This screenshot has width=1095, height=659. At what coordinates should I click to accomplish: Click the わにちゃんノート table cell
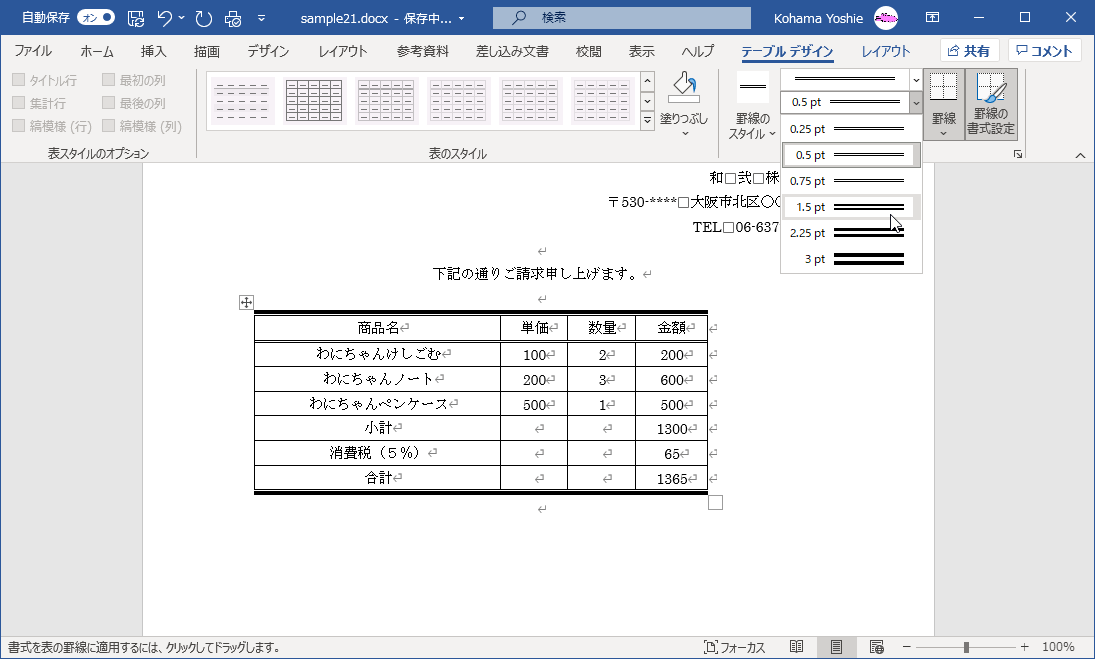377,379
